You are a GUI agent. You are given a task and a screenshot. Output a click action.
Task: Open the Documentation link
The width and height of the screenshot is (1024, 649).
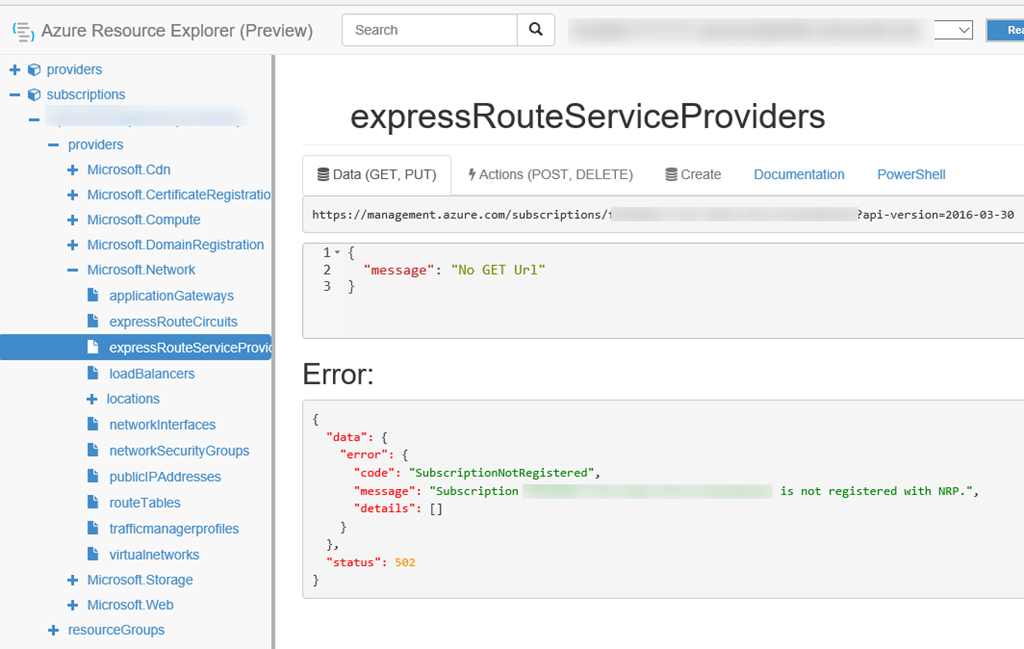[799, 174]
